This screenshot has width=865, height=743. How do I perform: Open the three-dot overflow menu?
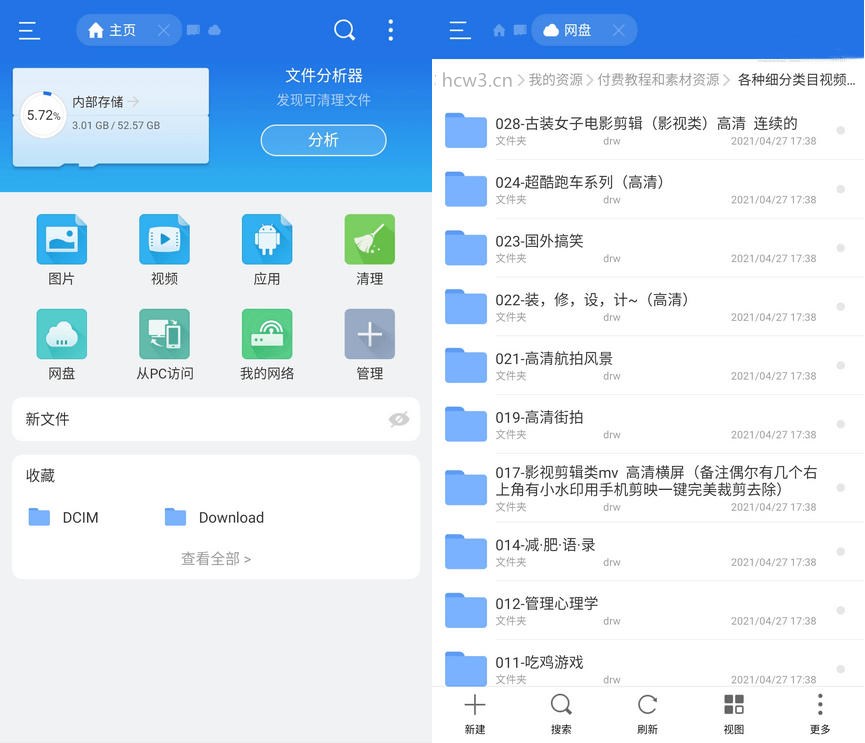(x=391, y=30)
